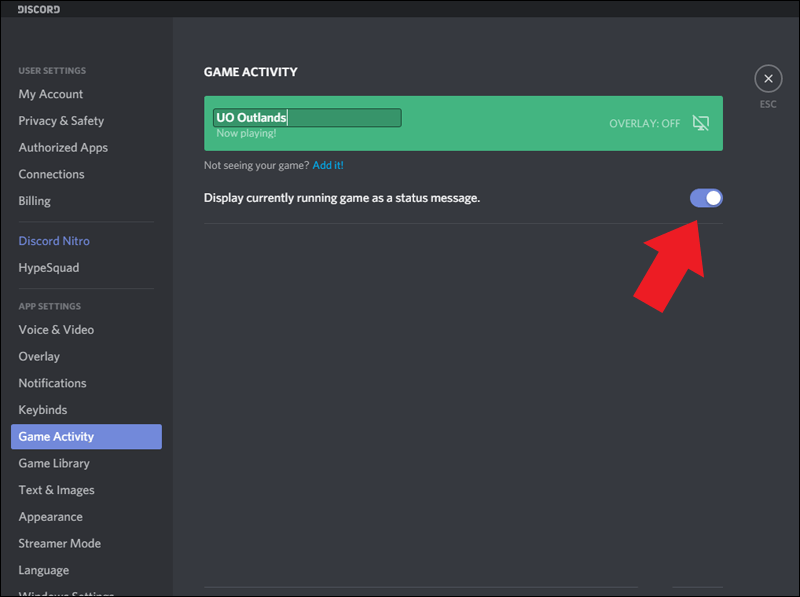Screen dimensions: 800x597
Task: Toggle the overlay monitor icon for UO Outlands
Action: pyautogui.click(x=701, y=123)
